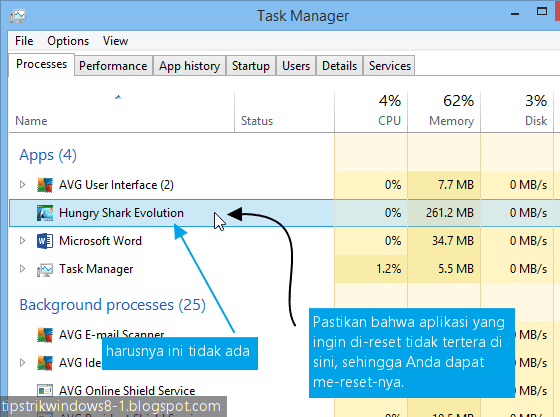Open the File menu

coord(24,41)
